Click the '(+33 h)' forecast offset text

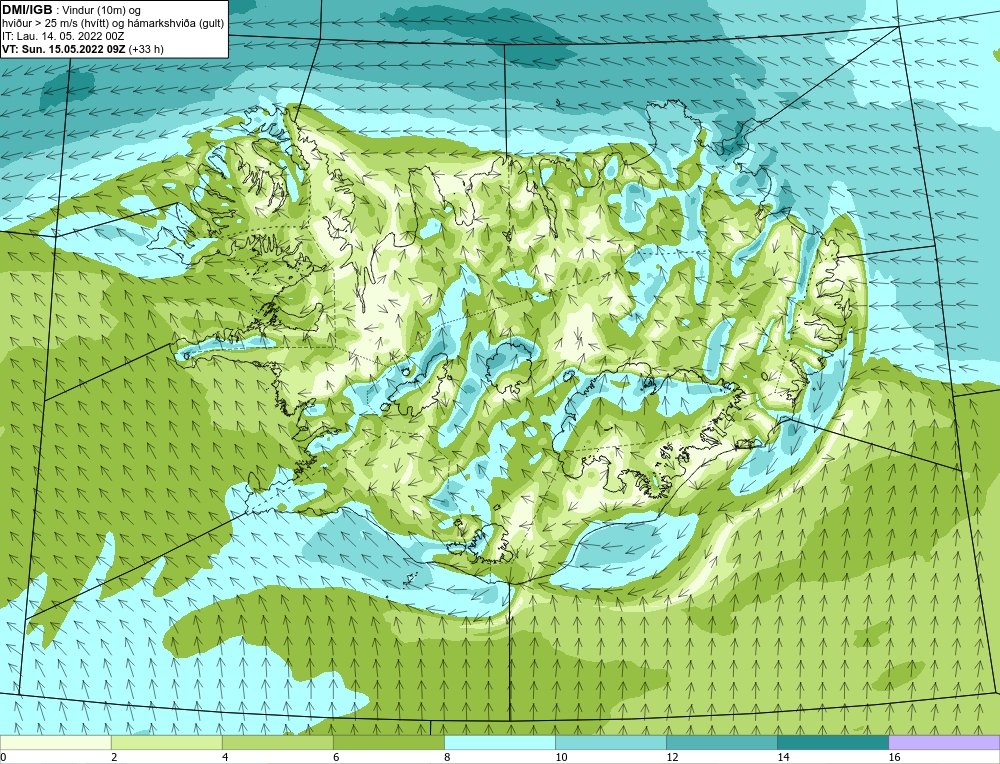point(146,49)
